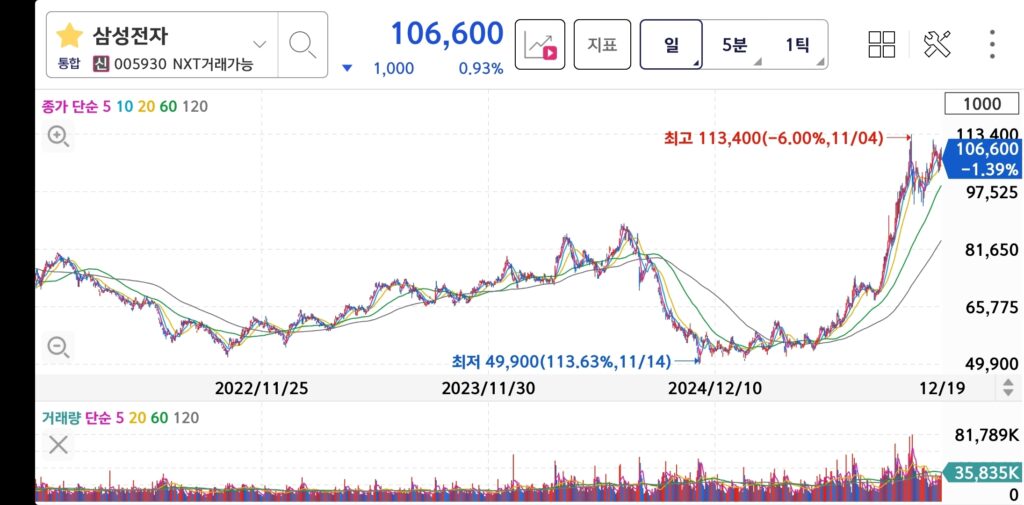Image resolution: width=1024 pixels, height=505 pixels.
Task: Open the stock search magnifier
Action: [x=302, y=44]
